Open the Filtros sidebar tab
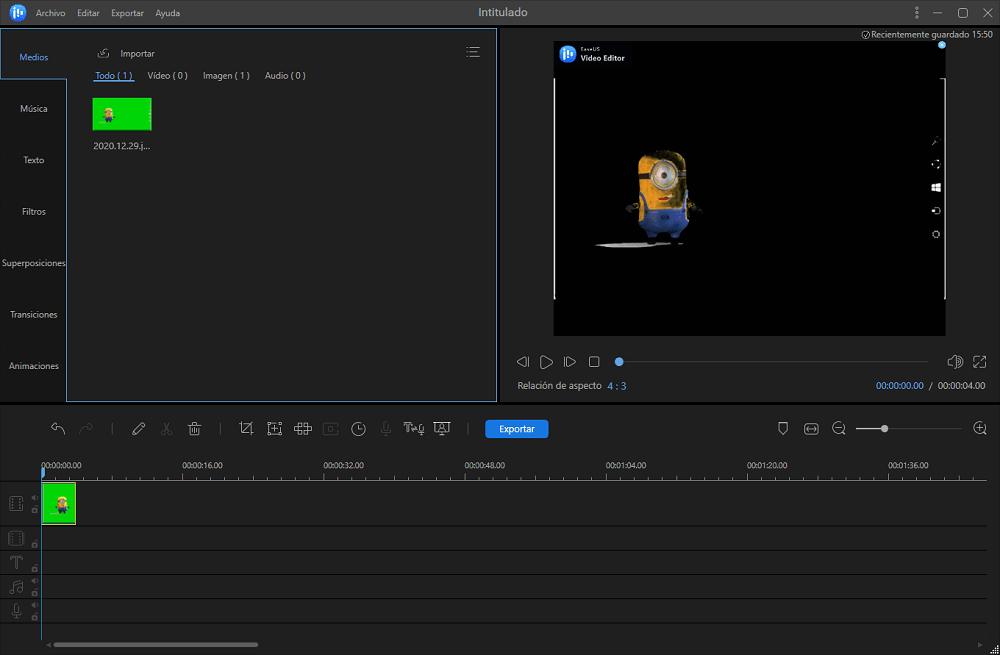The height and width of the screenshot is (655, 1000). [33, 212]
